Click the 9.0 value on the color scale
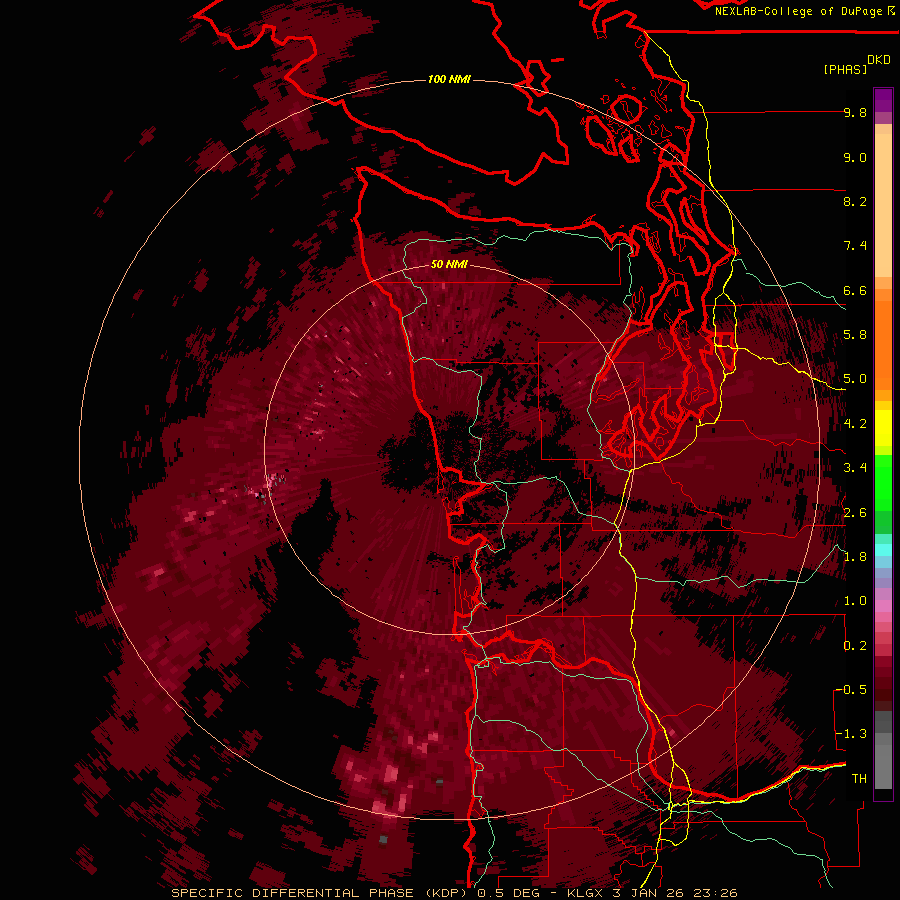 [x=855, y=157]
